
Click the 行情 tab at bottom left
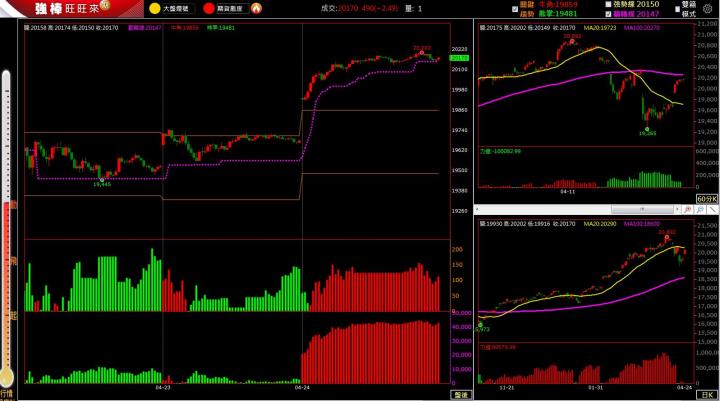tap(6, 393)
